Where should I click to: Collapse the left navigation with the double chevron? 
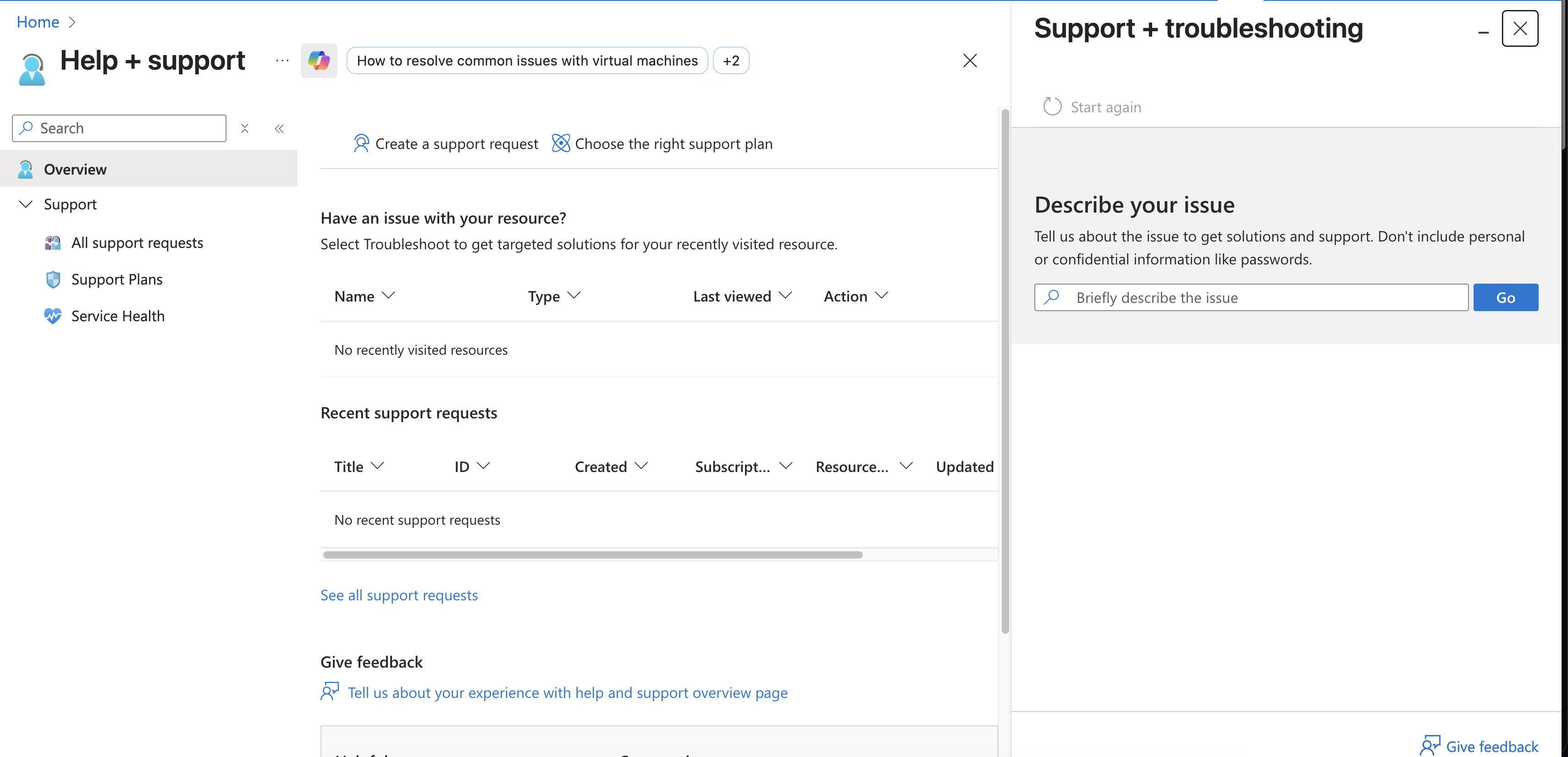279,128
